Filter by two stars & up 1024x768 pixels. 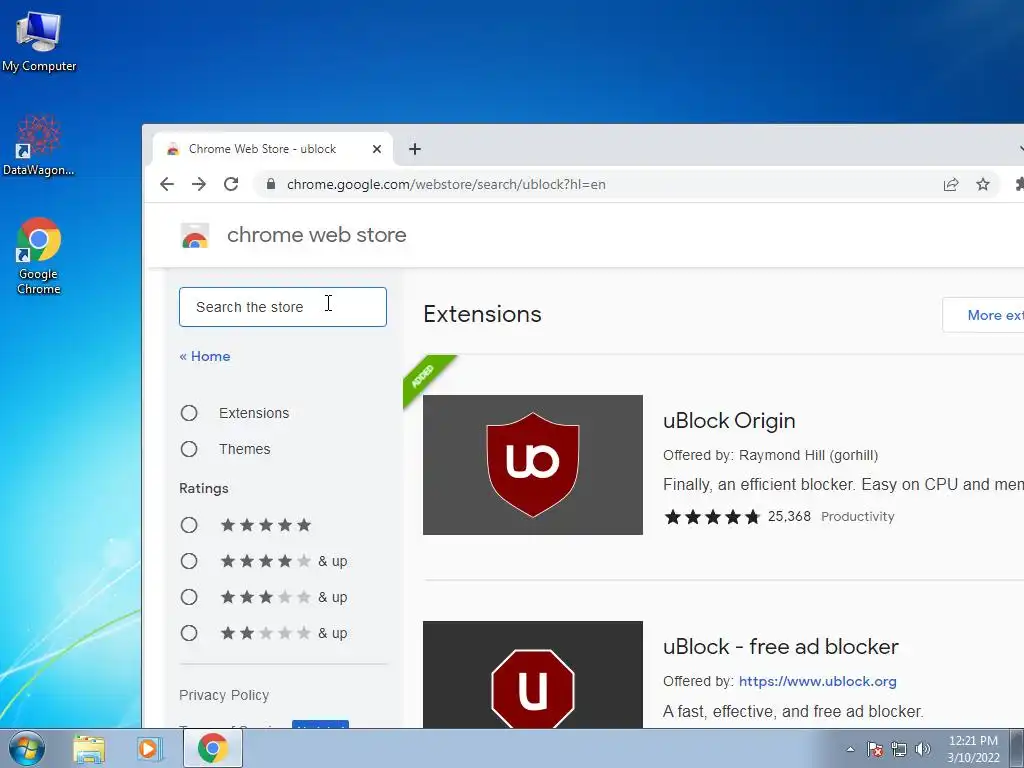[189, 633]
